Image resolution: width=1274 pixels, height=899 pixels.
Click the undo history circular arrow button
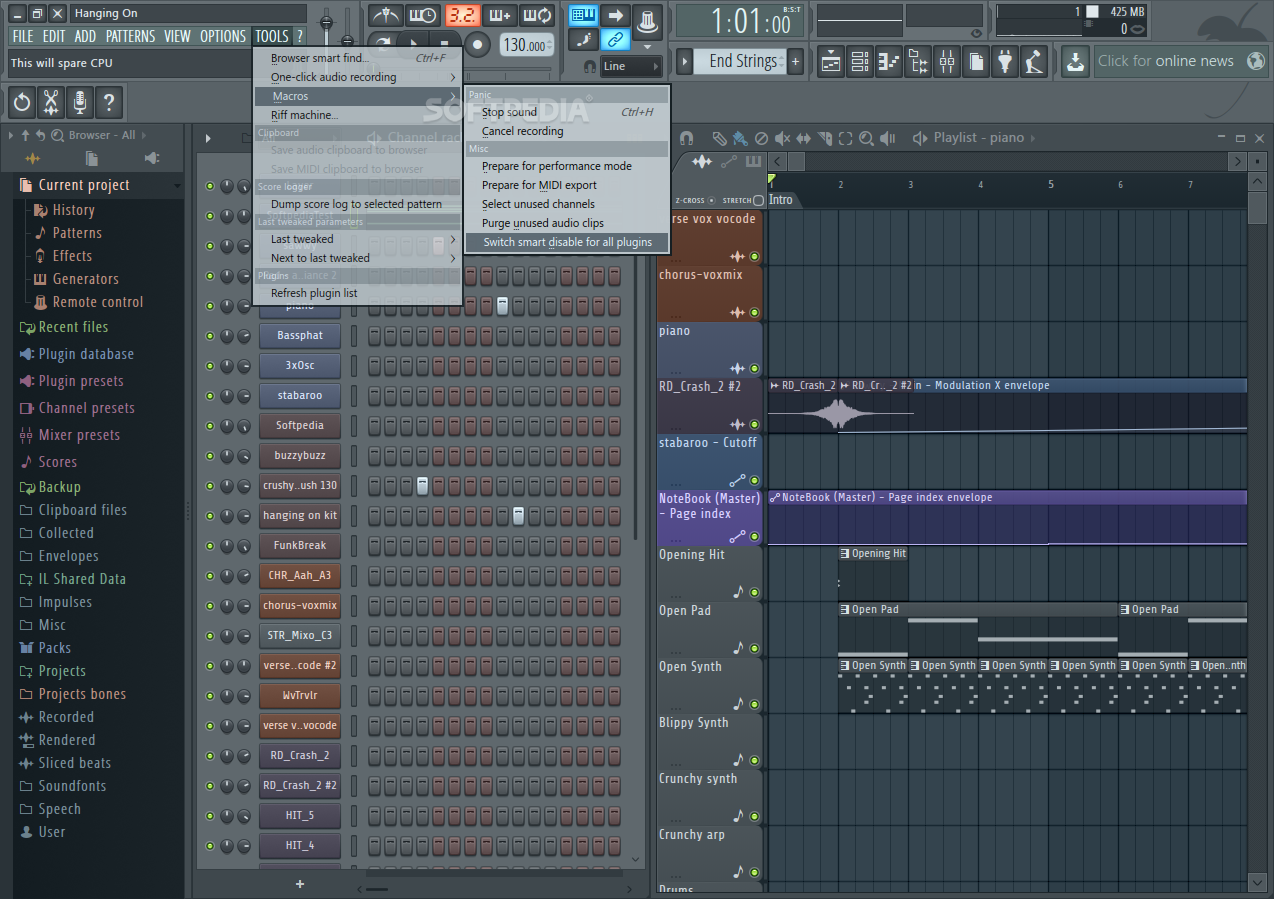coord(22,102)
